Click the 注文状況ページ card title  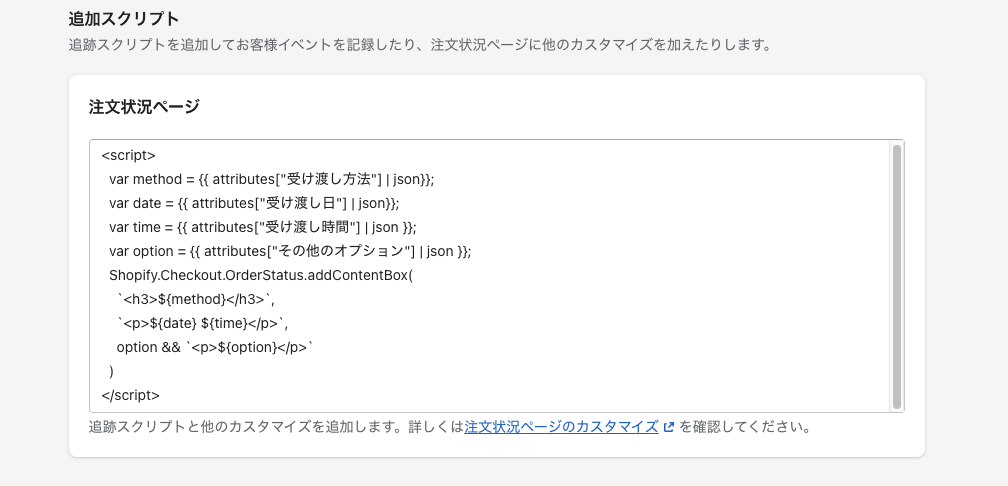144,106
